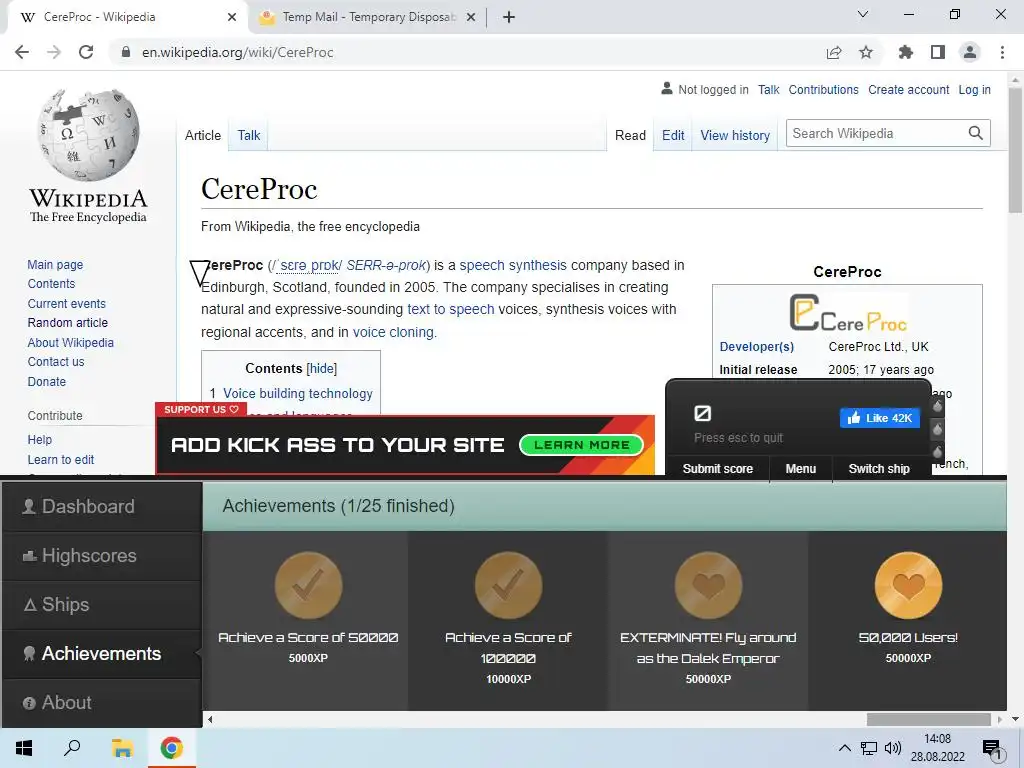
Task: Open a new browser tab
Action: coord(509,17)
